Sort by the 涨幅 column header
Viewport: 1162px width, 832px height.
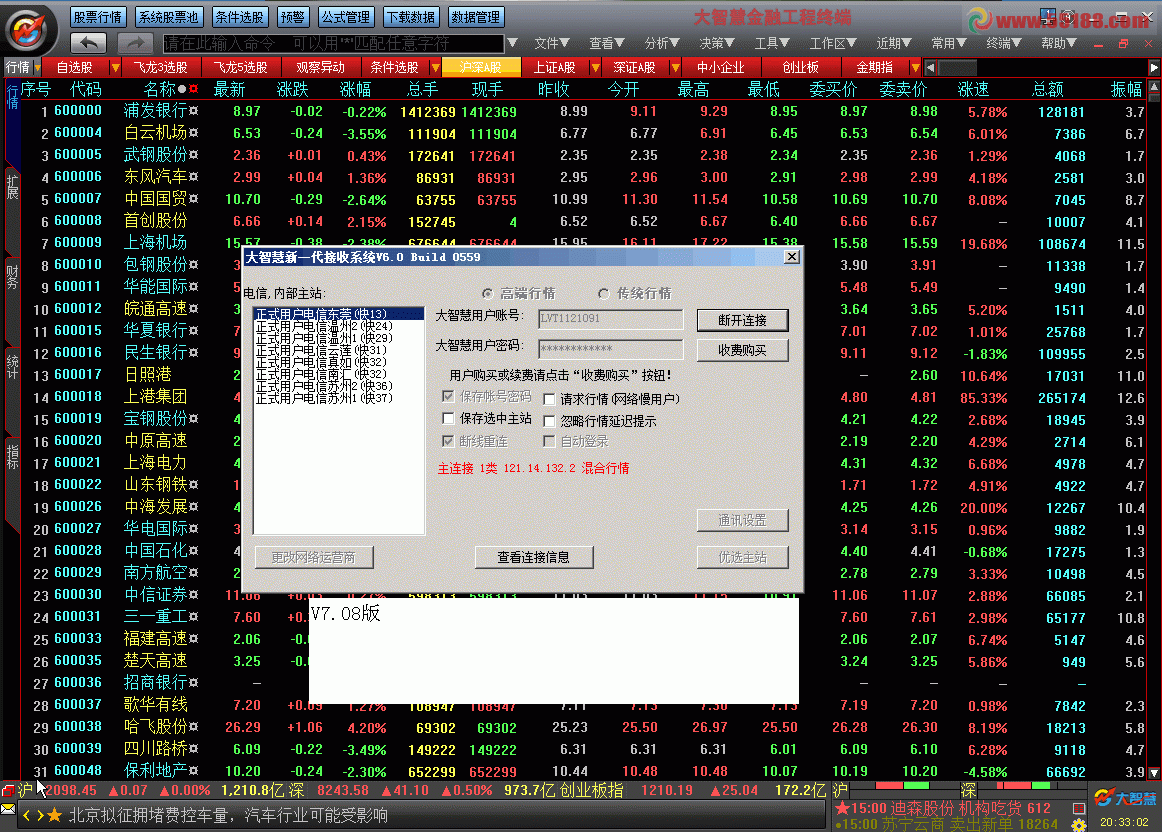click(x=355, y=90)
